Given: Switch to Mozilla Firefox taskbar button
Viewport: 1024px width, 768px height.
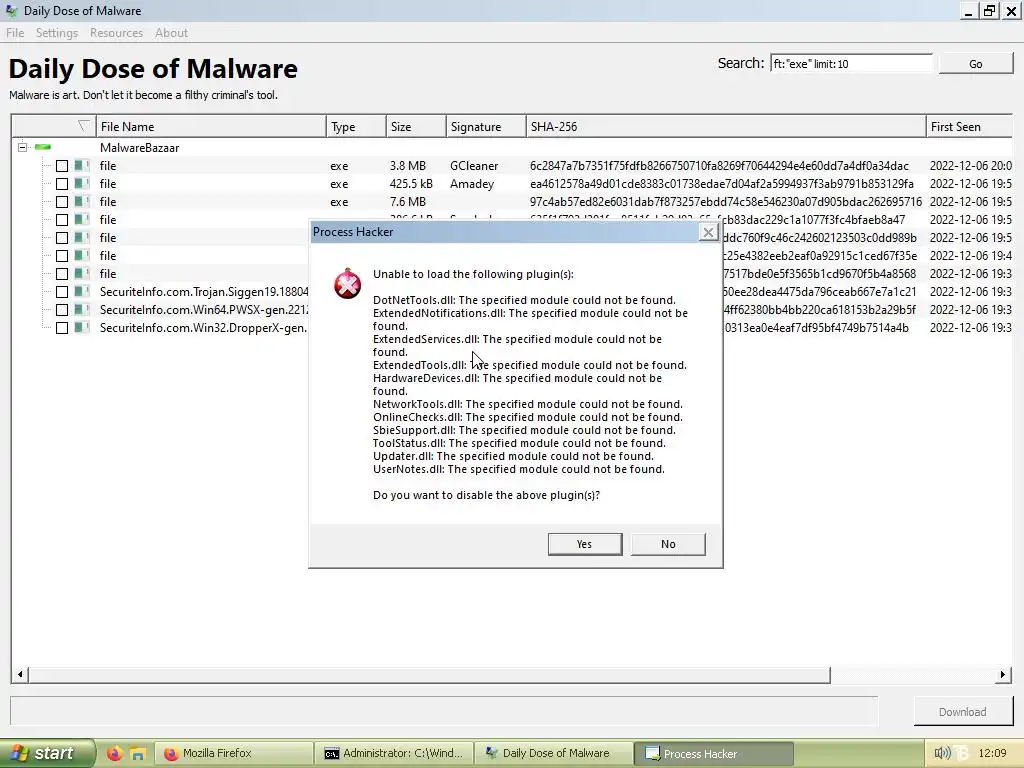Looking at the screenshot, I should (x=233, y=754).
